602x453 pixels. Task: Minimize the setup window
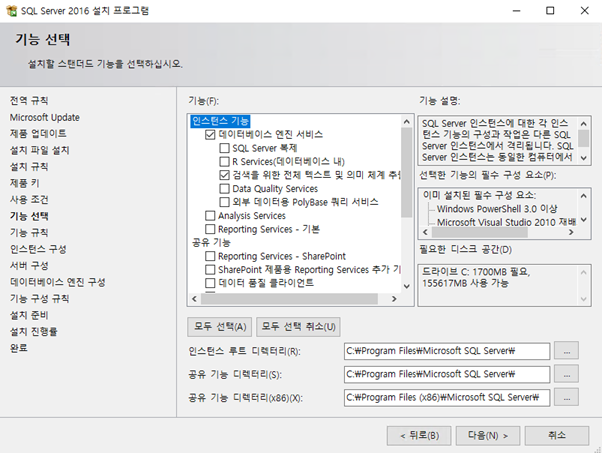[x=516, y=11]
